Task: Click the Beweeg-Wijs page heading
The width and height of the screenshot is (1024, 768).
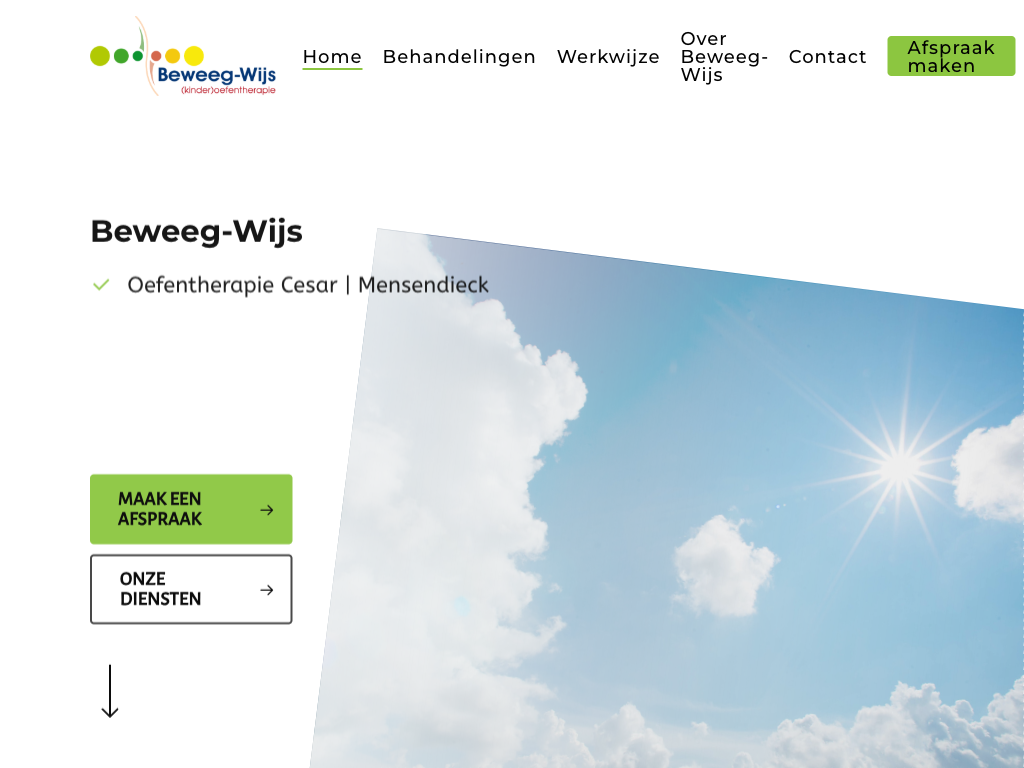Action: point(196,231)
